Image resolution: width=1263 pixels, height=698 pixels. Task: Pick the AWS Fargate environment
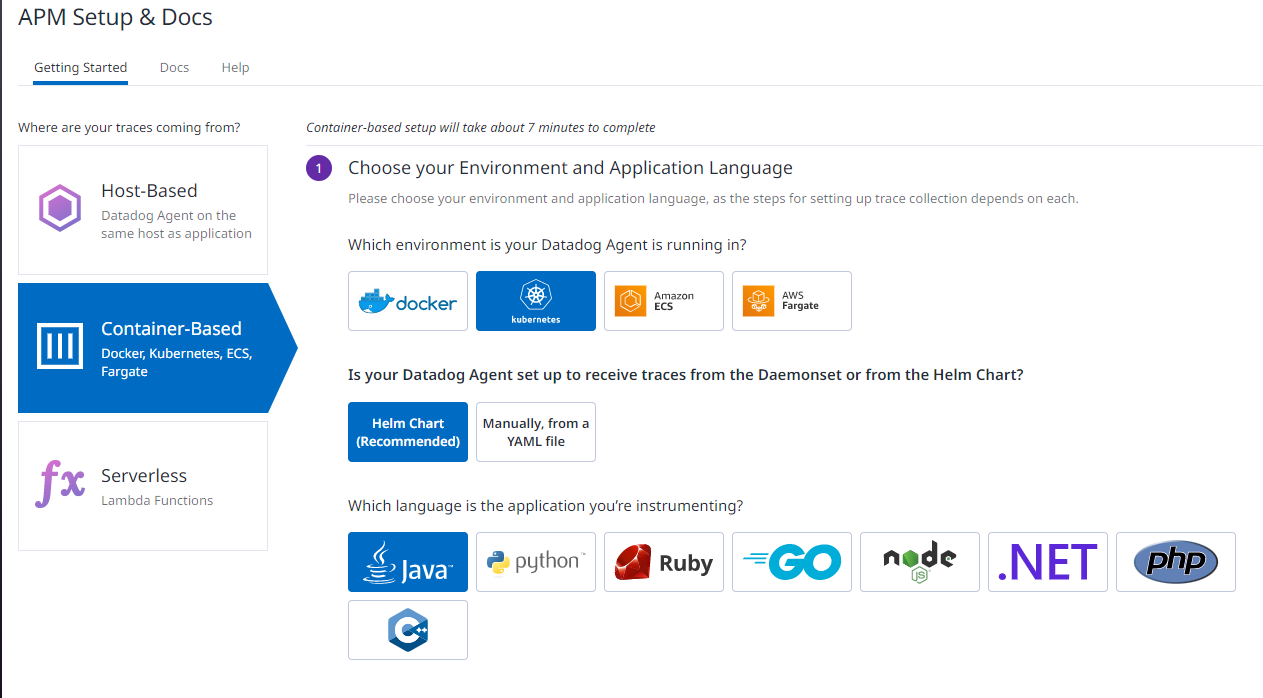[791, 300]
